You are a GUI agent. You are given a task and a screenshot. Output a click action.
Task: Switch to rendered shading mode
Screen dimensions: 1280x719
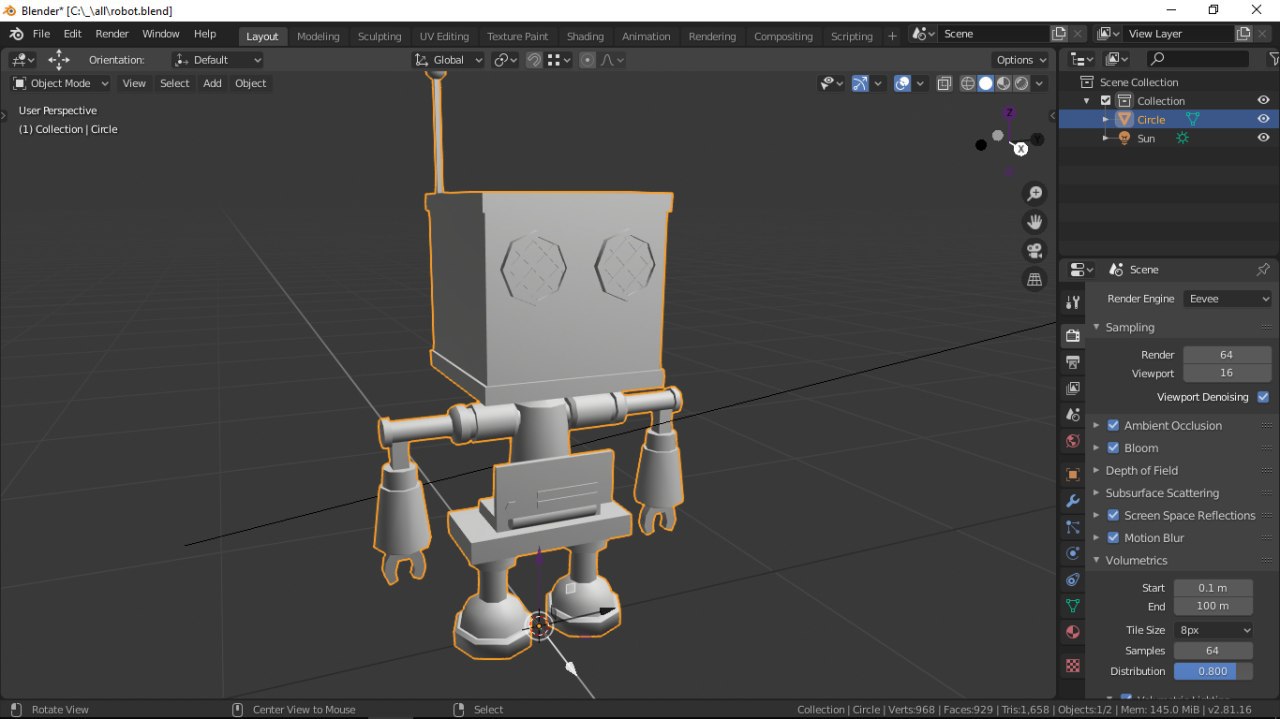click(1021, 83)
